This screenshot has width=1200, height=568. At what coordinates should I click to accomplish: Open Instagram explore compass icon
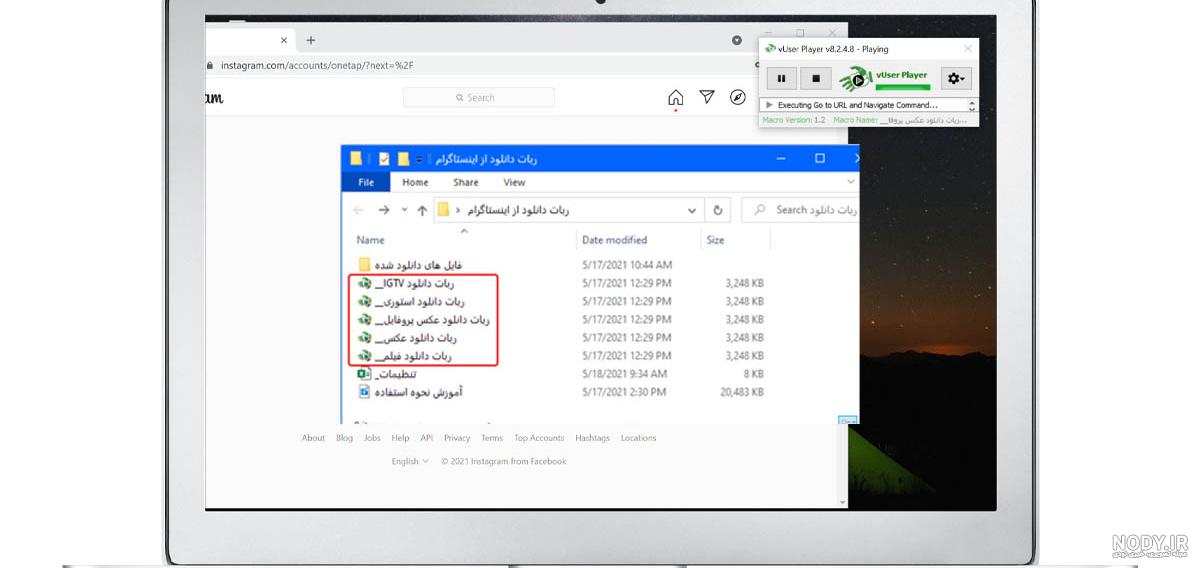[x=738, y=97]
